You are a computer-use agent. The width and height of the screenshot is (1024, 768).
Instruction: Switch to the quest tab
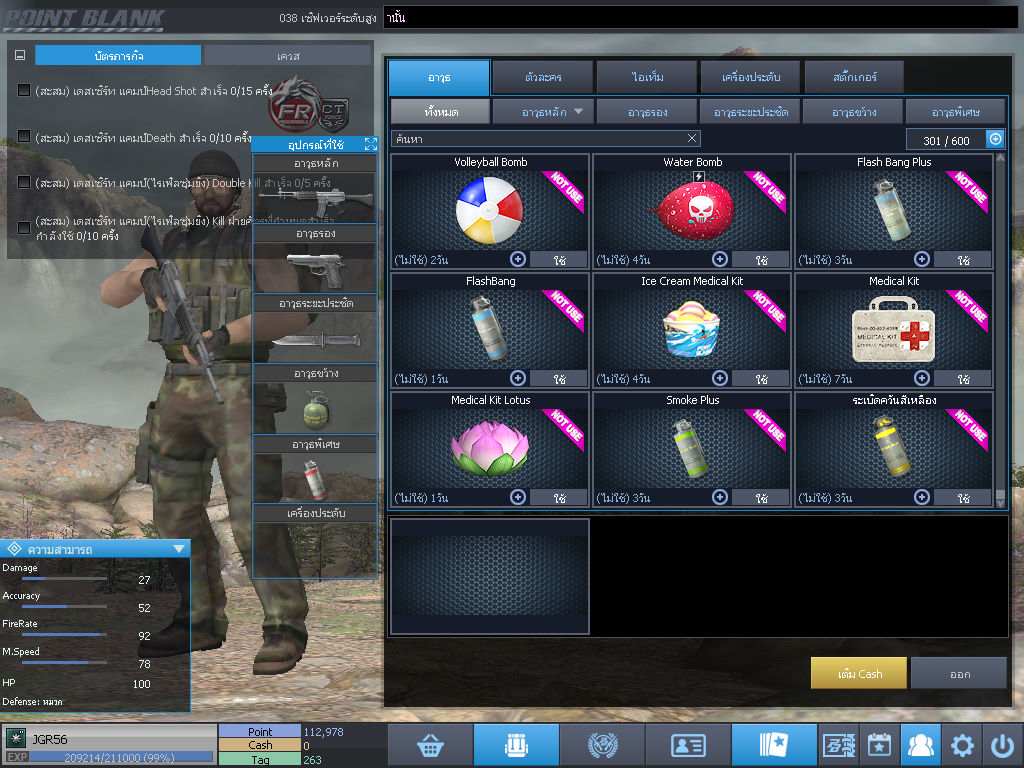pos(287,56)
